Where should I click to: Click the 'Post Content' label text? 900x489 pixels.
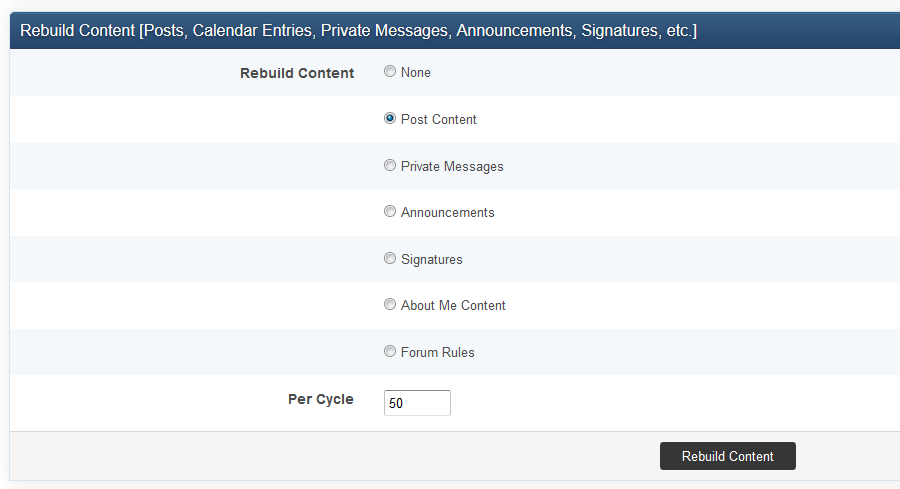point(439,120)
